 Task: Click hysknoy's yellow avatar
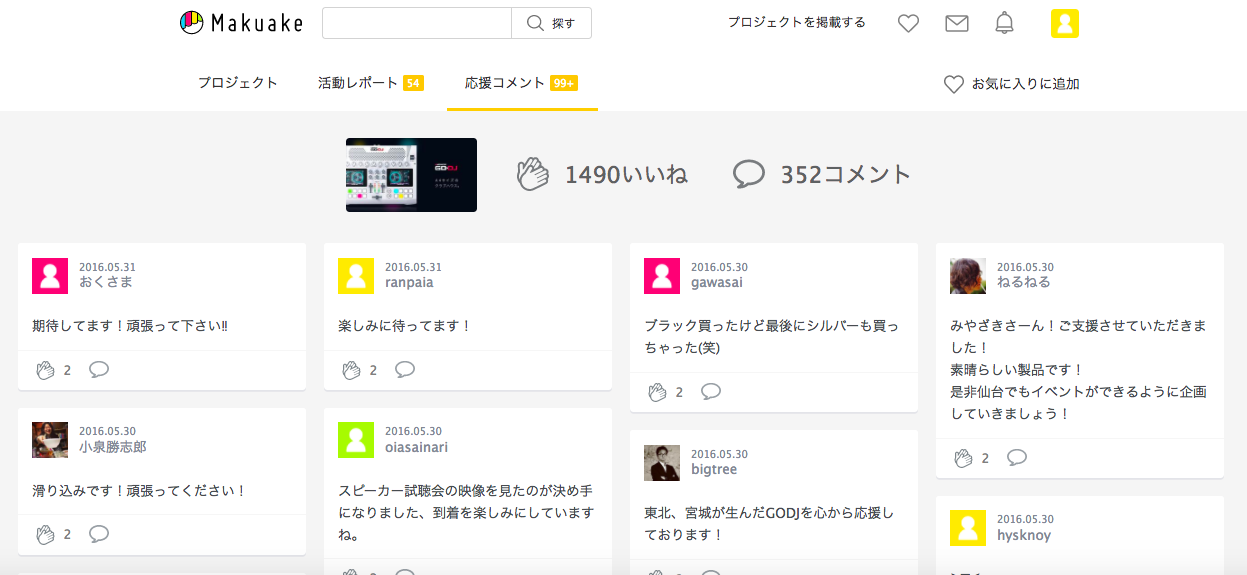point(968,528)
